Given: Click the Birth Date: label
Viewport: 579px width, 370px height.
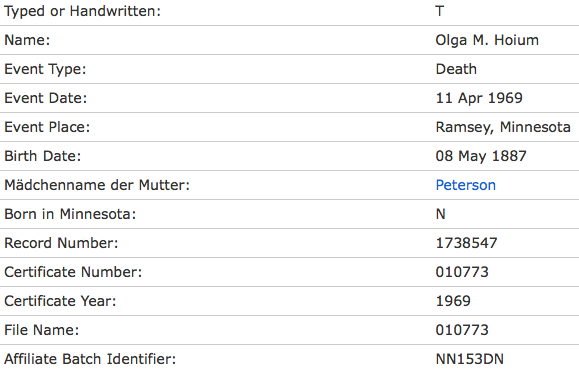Looking at the screenshot, I should (x=42, y=156).
